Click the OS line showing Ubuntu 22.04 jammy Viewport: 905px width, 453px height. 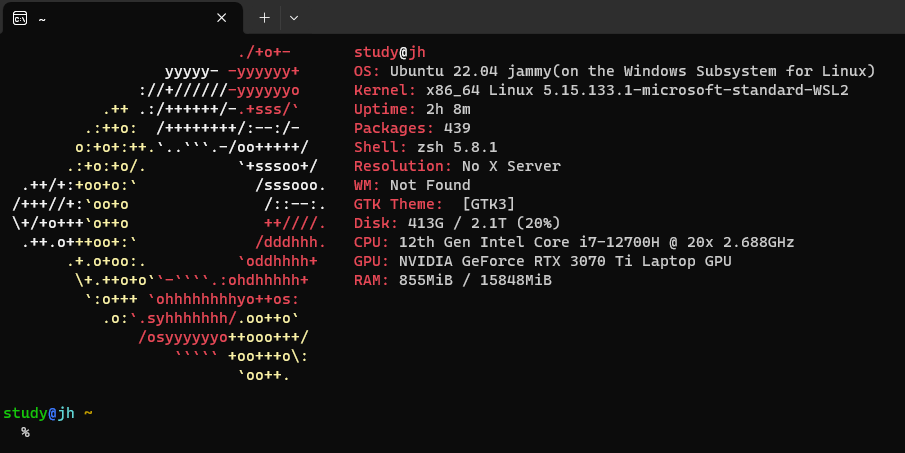[614, 71]
